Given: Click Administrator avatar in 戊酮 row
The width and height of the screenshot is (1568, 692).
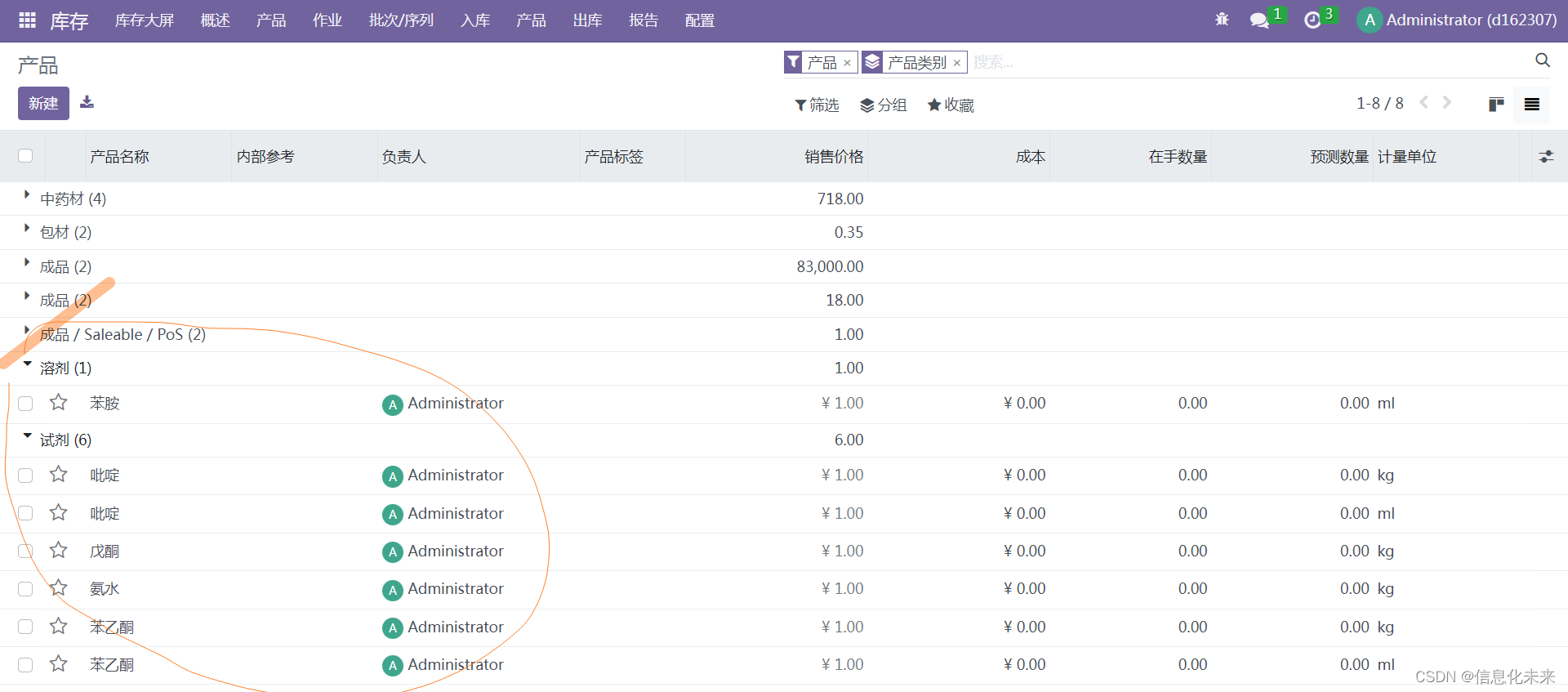Looking at the screenshot, I should [393, 552].
